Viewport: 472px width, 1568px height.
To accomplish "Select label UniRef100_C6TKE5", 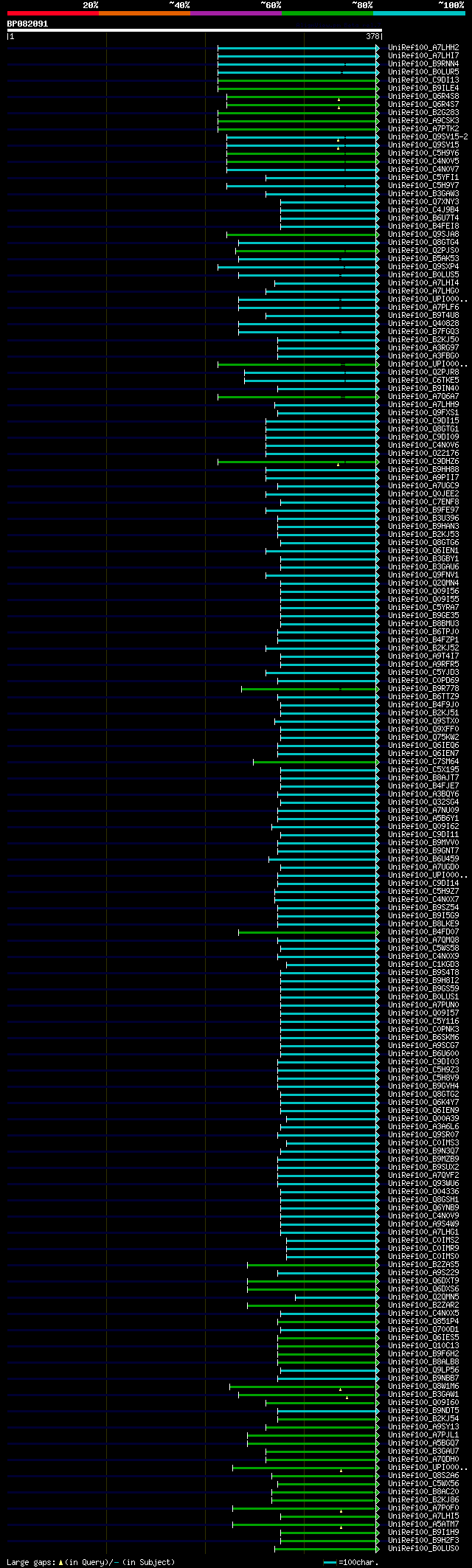I will click(423, 381).
